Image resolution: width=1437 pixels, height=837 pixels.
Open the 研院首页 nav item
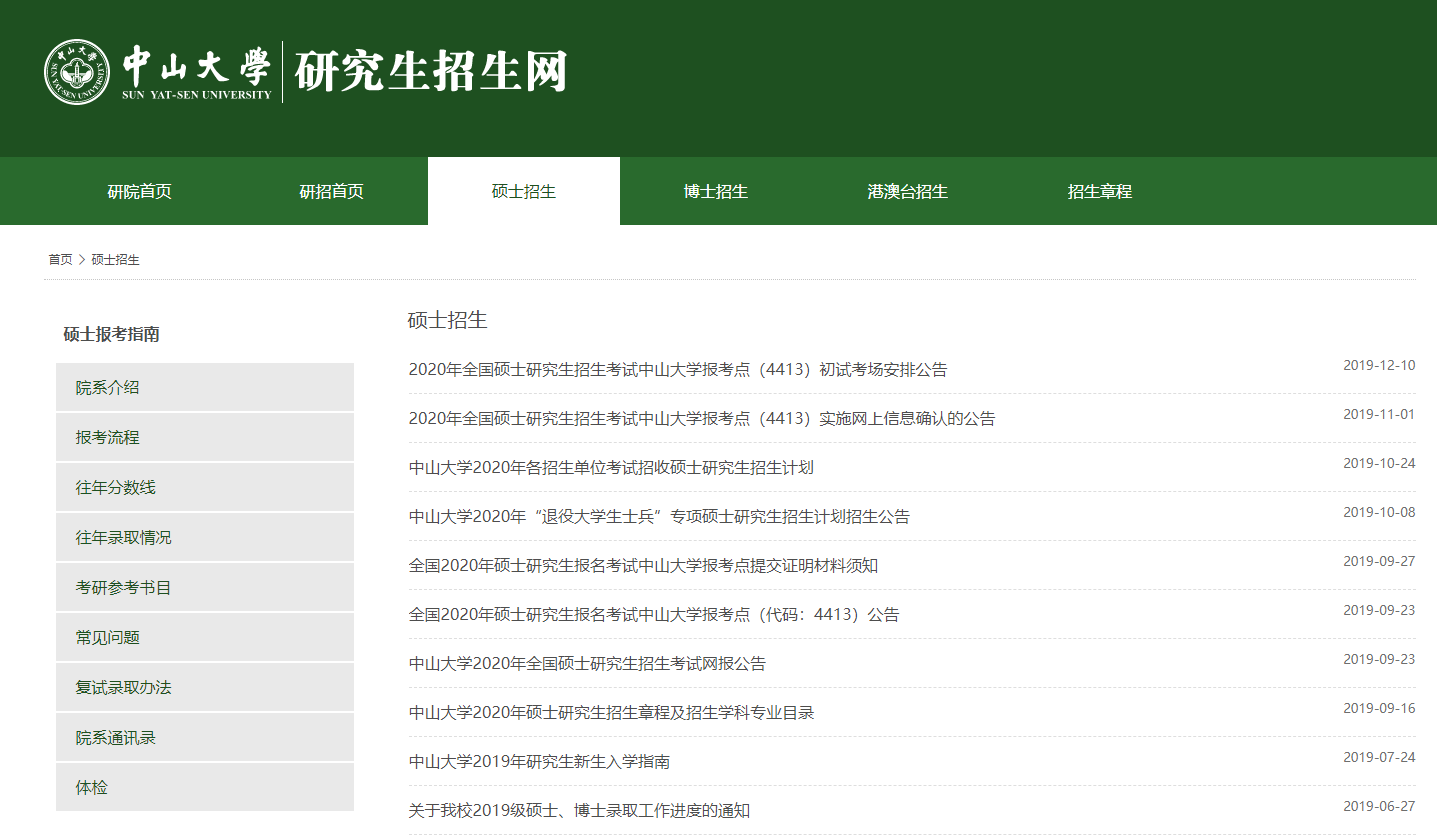(140, 191)
